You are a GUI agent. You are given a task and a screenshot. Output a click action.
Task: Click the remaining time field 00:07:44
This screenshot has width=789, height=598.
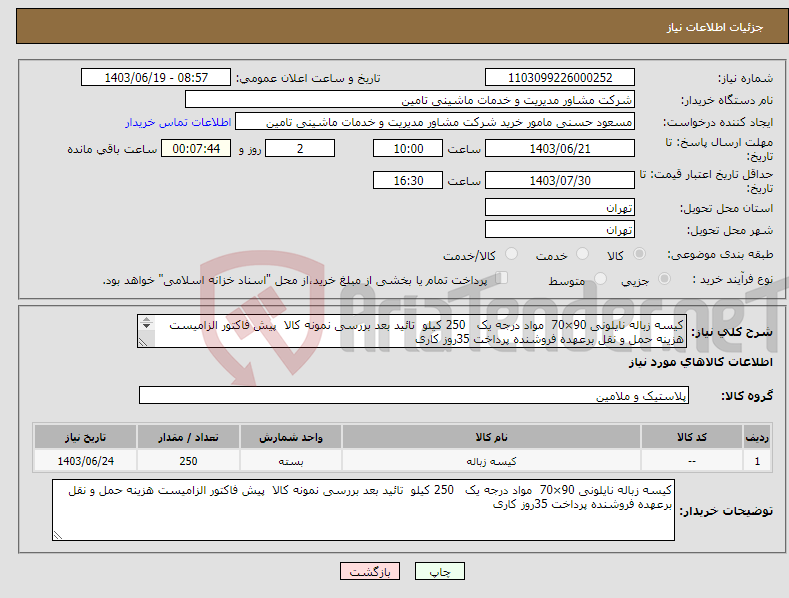pos(196,148)
